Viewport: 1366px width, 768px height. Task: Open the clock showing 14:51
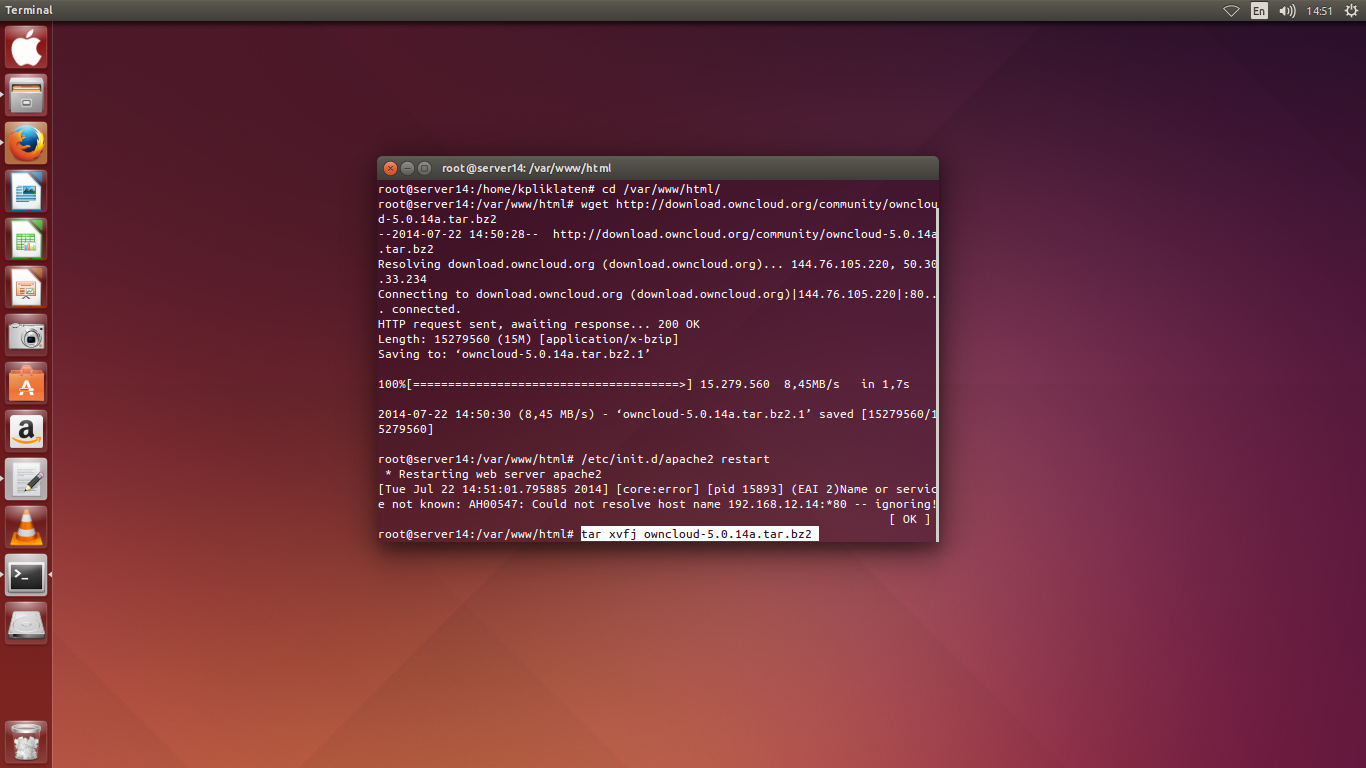click(1320, 11)
